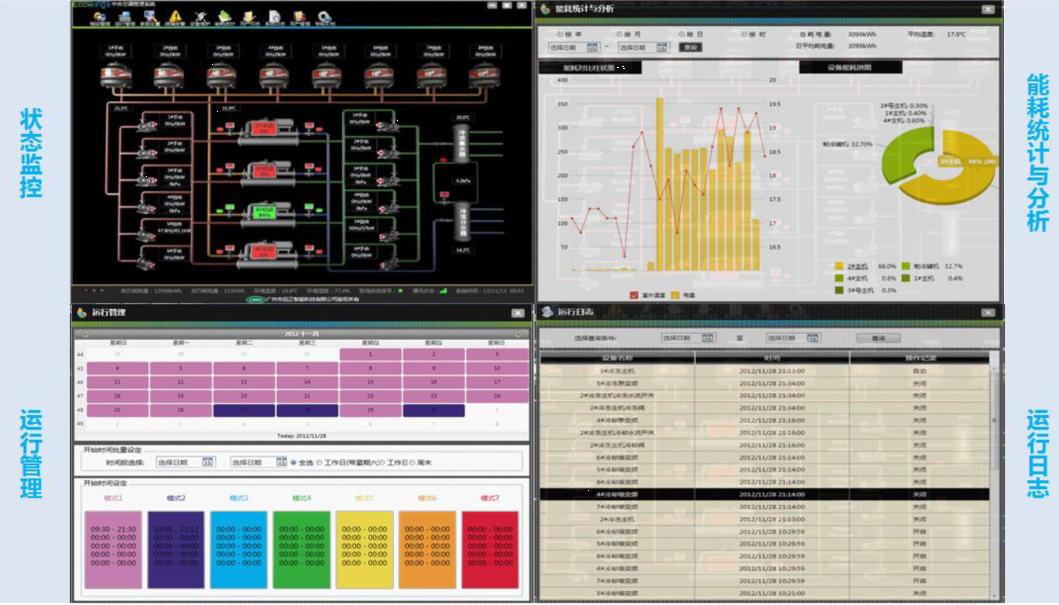Pick the red 模式7 schedule block

click(490, 550)
